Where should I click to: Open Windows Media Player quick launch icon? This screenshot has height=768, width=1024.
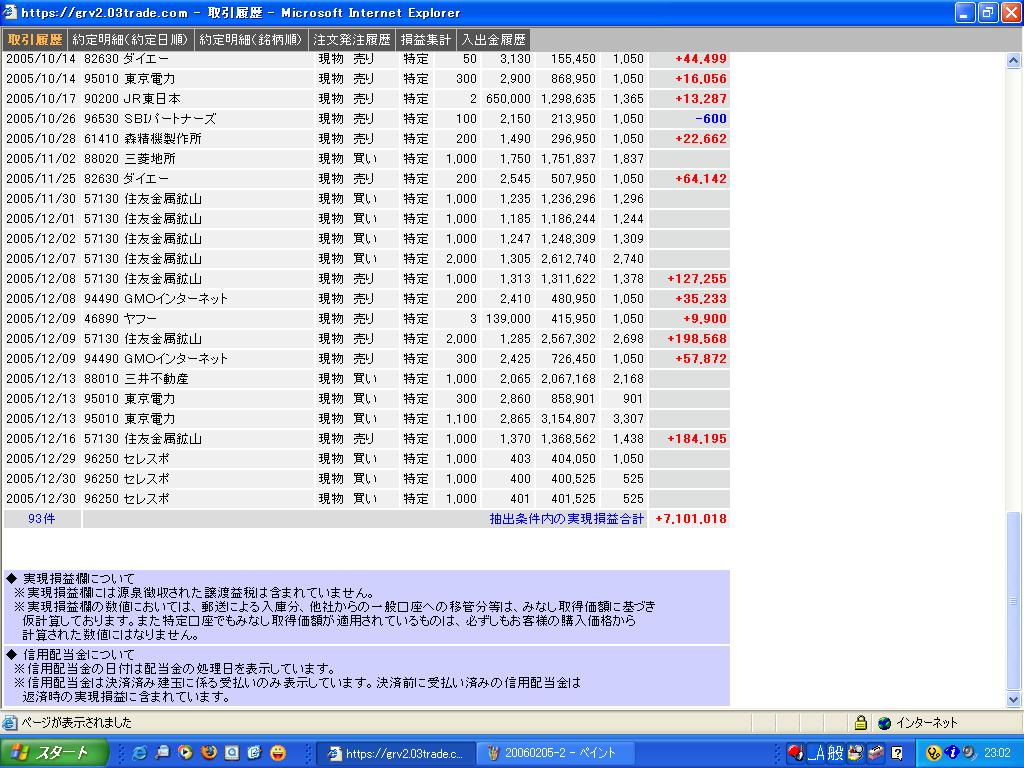point(185,753)
